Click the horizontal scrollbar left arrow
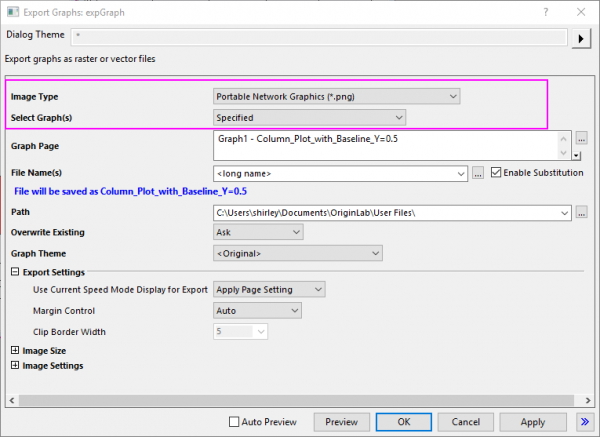600x437 pixels. tap(12, 400)
